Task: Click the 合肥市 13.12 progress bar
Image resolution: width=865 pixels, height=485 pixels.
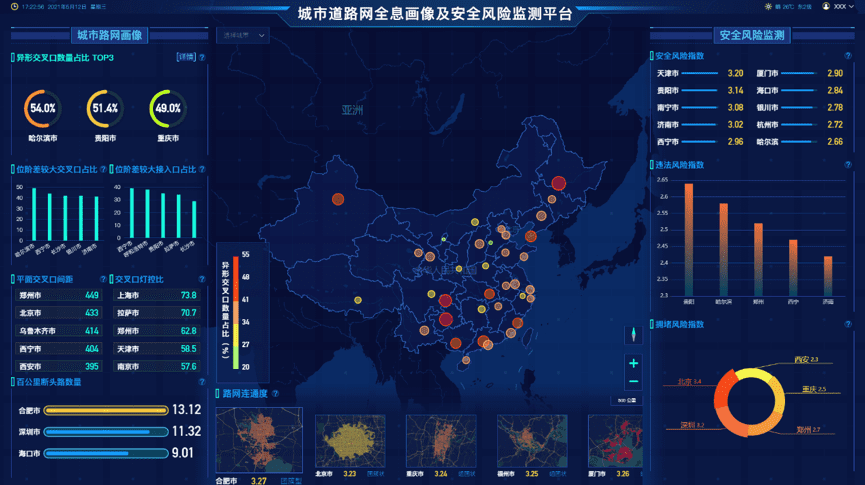Action: click(x=93, y=410)
